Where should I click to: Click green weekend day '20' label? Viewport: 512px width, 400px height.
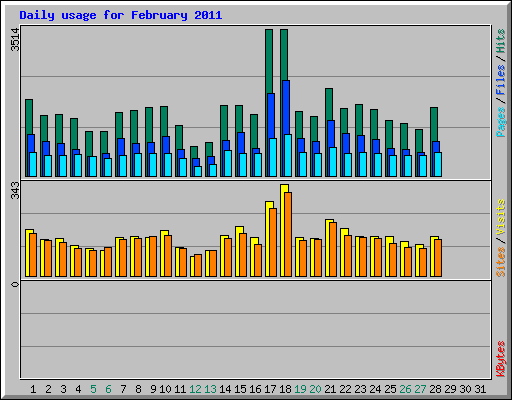[x=315, y=389]
